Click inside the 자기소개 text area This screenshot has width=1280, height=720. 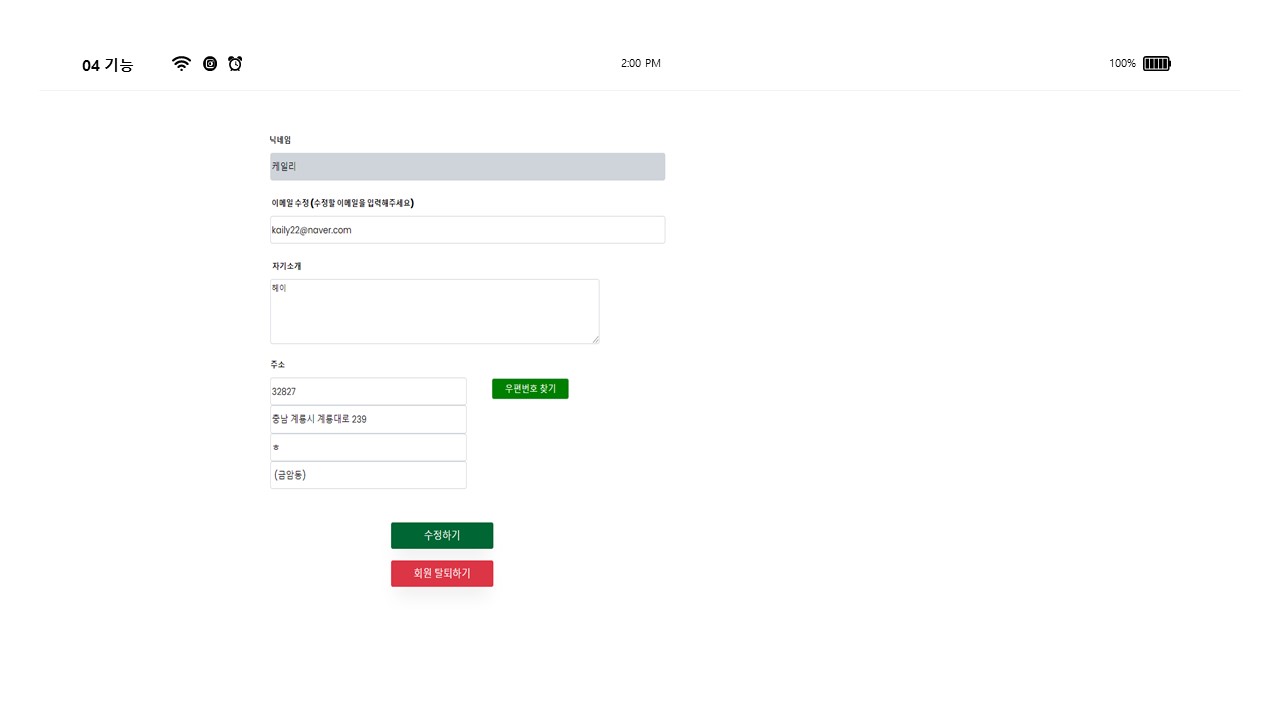tap(434, 310)
